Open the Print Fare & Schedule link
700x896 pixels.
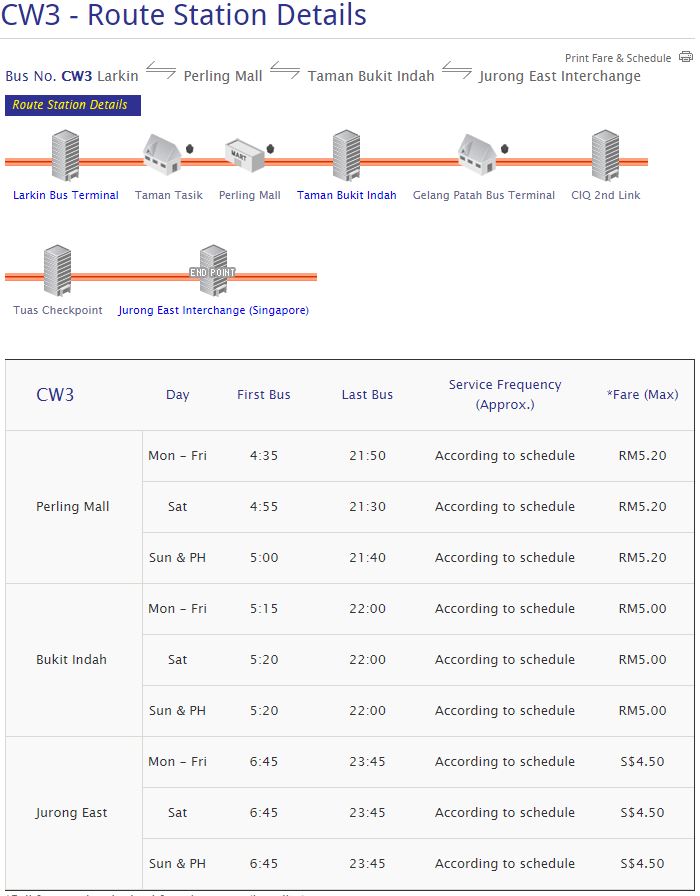(x=618, y=58)
